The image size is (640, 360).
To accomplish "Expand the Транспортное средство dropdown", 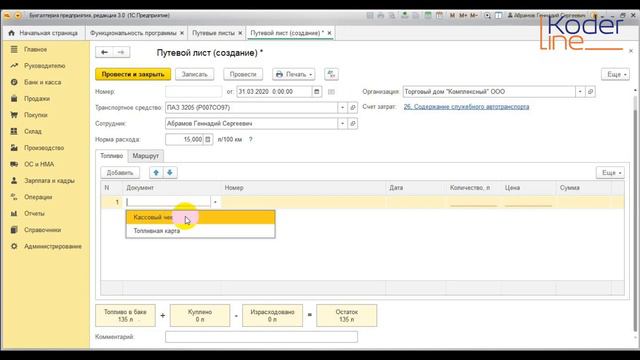I will [x=342, y=108].
